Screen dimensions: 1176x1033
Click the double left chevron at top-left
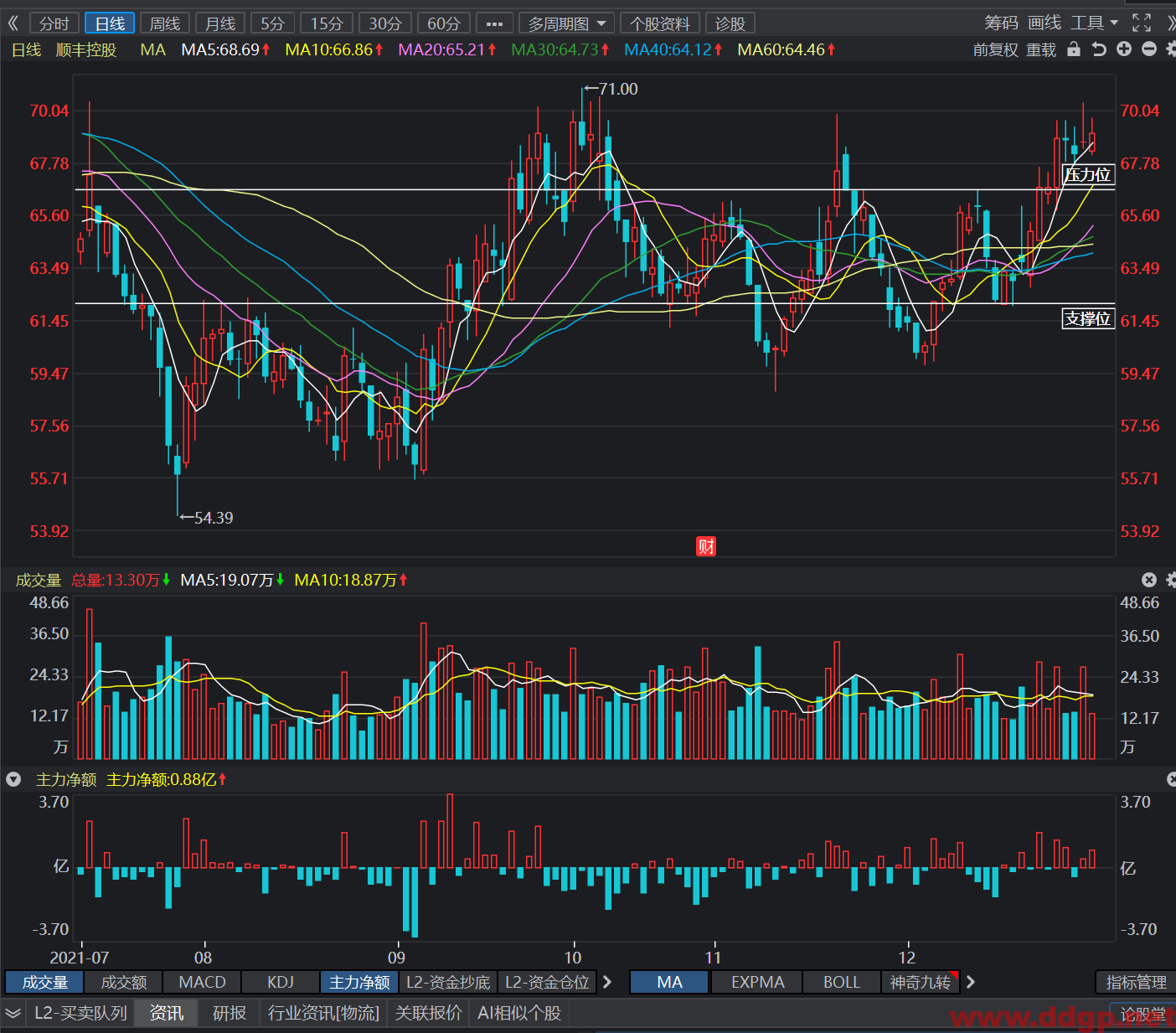13,23
